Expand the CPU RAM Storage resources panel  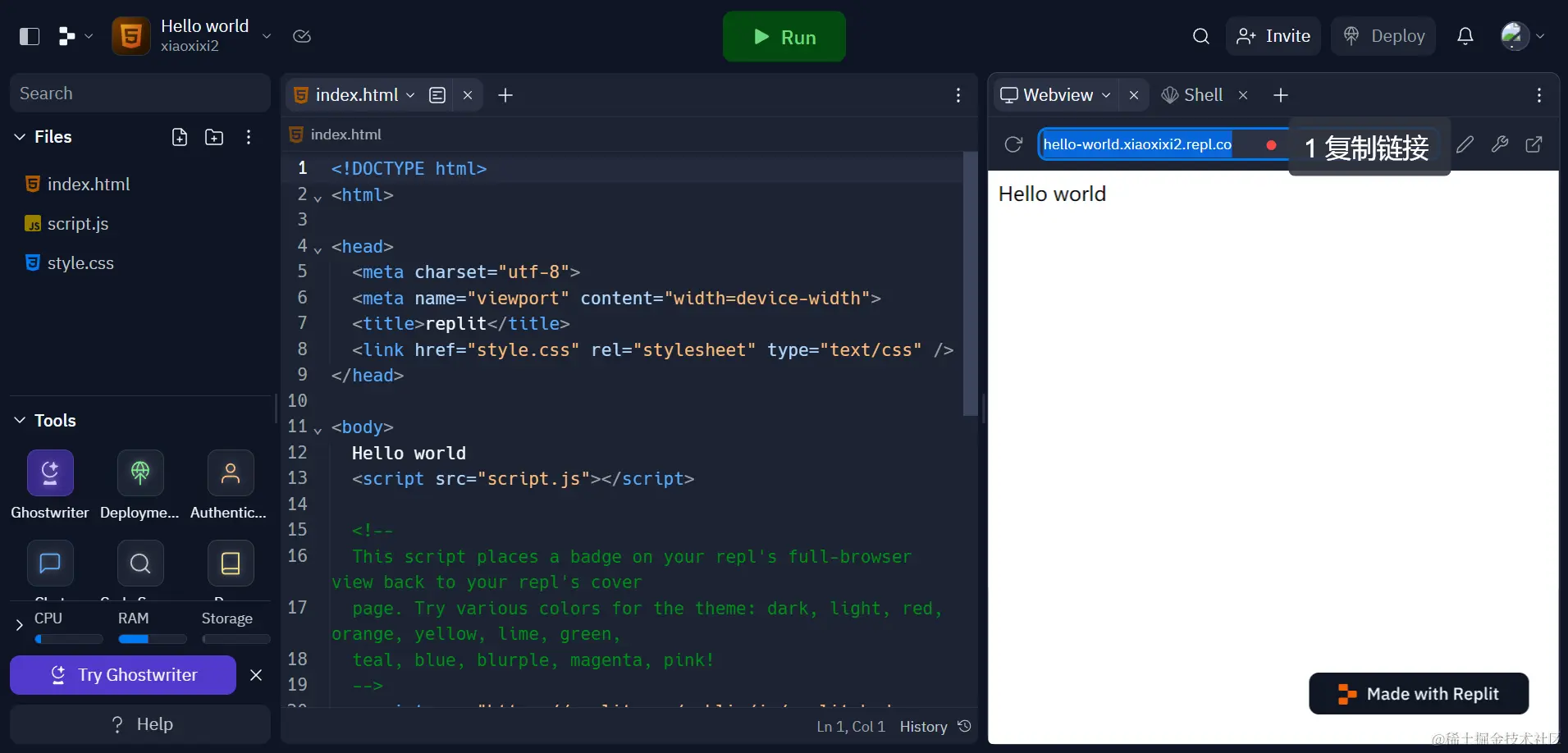(x=19, y=626)
